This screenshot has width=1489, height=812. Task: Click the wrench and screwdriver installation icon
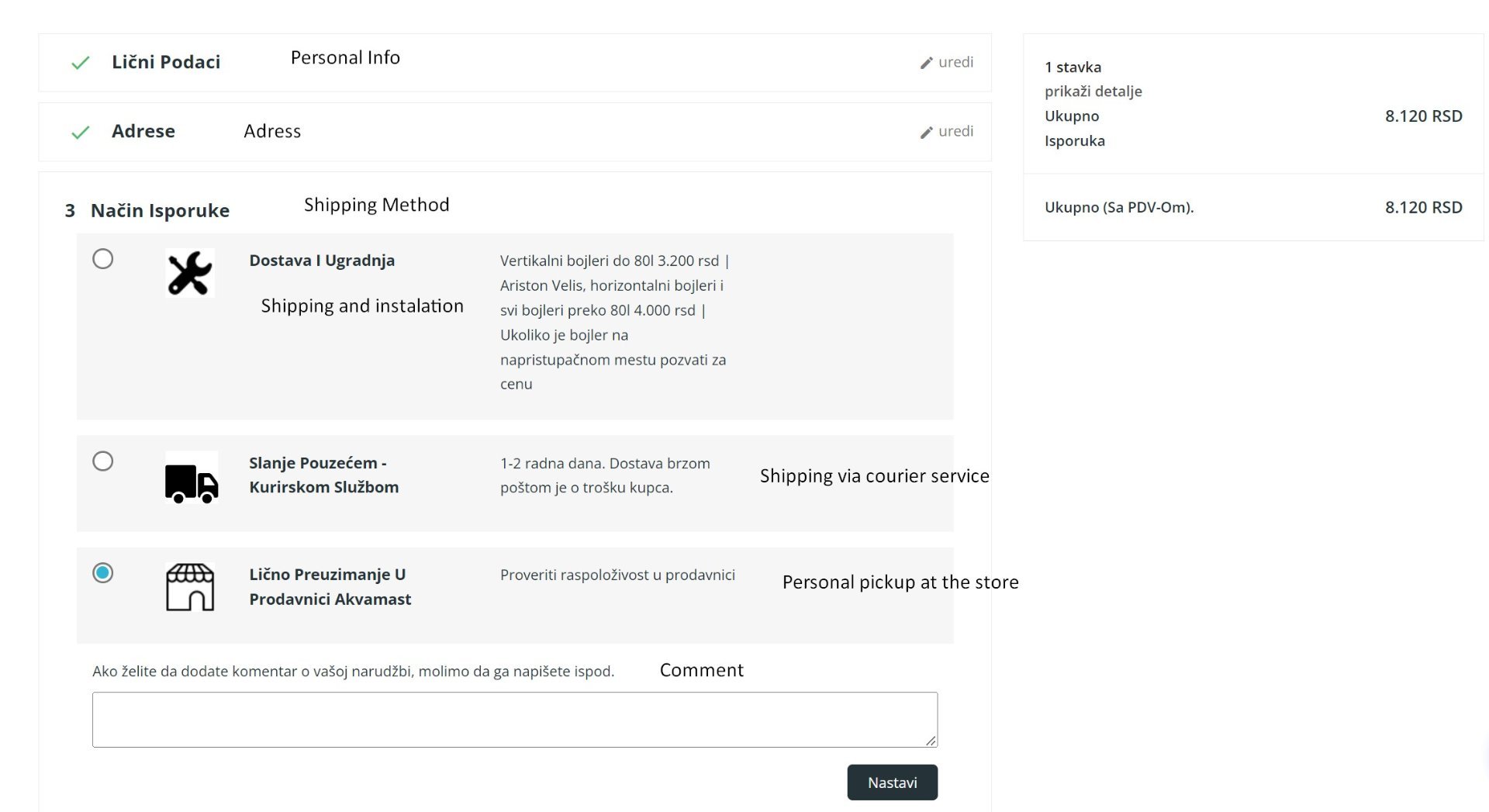coord(189,273)
